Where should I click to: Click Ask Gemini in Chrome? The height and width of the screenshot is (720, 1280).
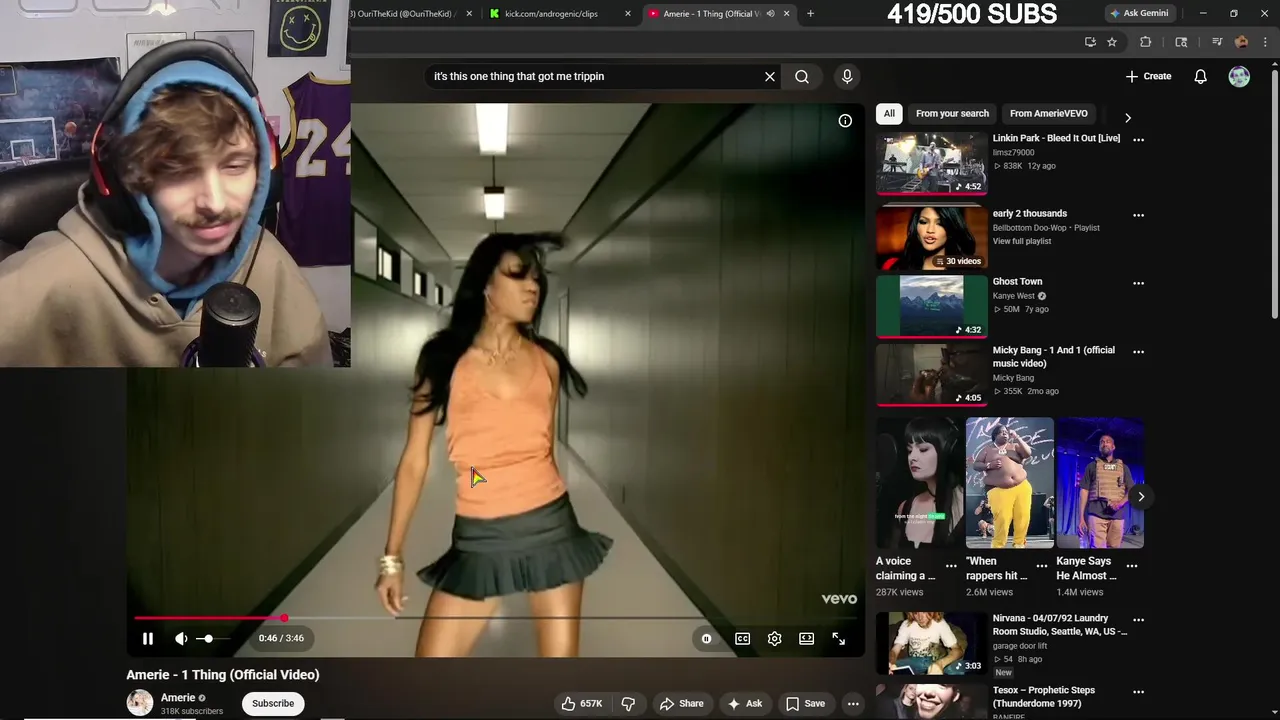pos(1138,14)
